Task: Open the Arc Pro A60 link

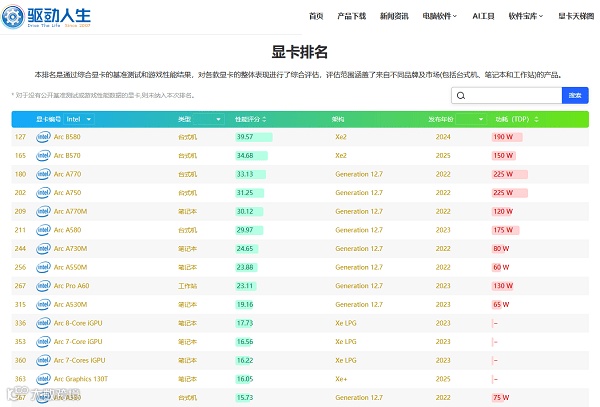Action: pos(71,286)
